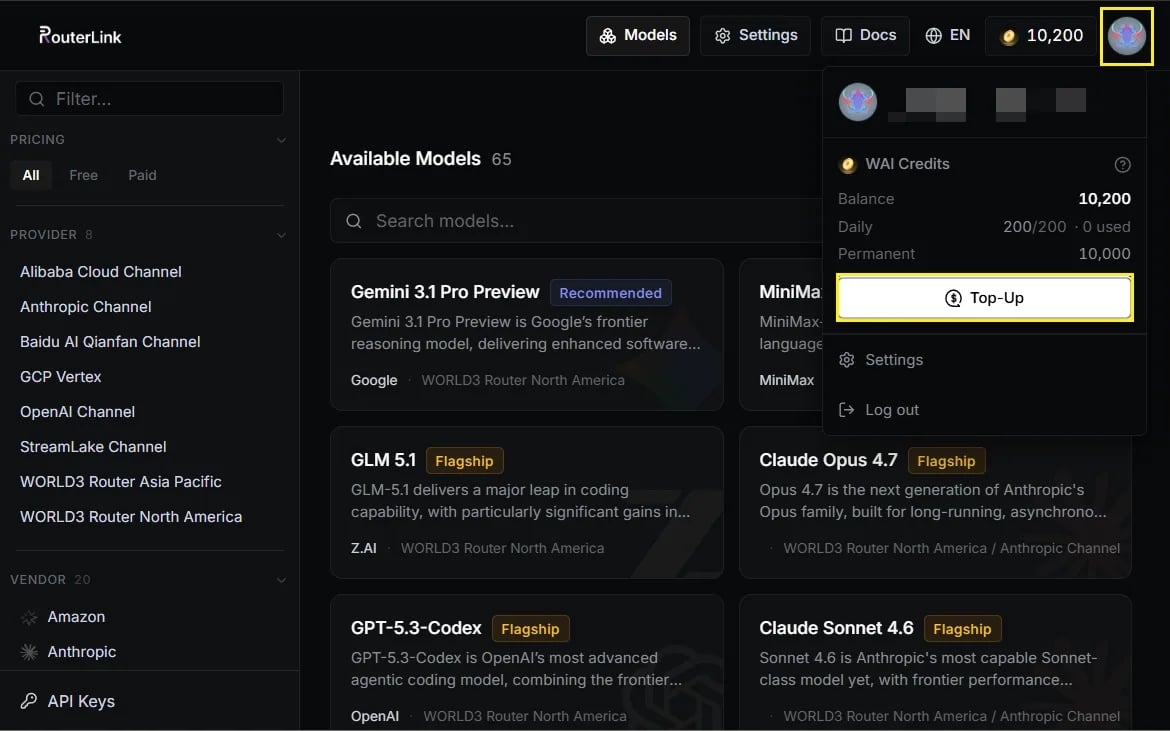Open the Claude Sonnet 4.6 model card
The image size is (1170, 731).
coord(935,662)
